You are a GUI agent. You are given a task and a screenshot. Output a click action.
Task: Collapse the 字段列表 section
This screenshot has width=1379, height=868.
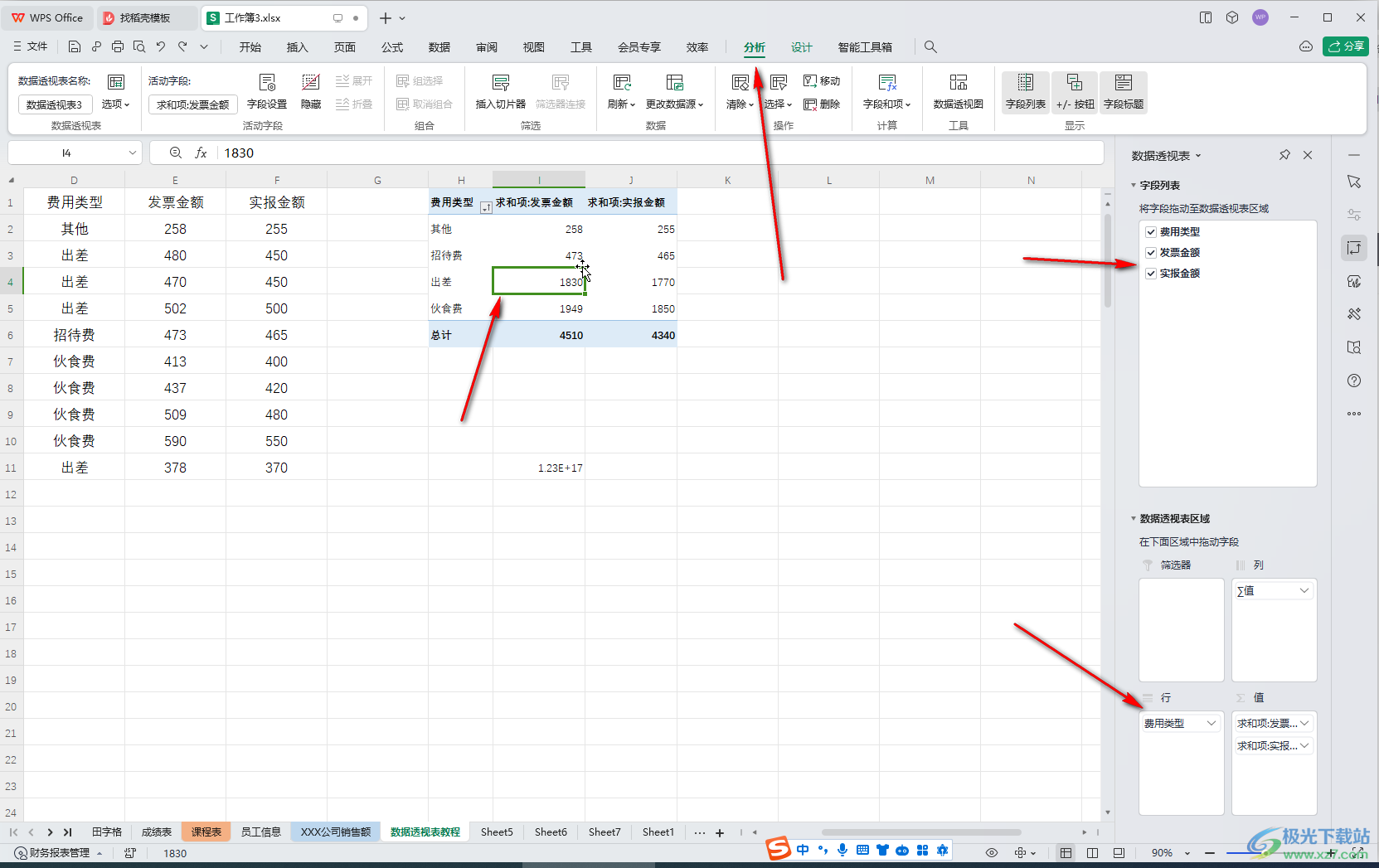[x=1134, y=186]
